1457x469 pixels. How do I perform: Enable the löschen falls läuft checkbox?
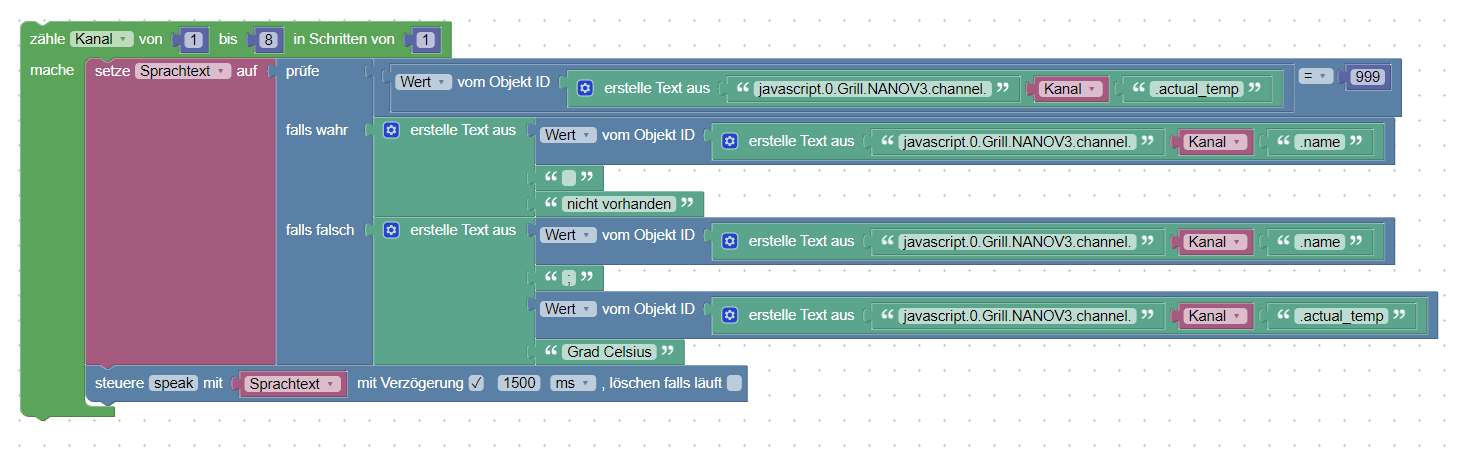pyautogui.click(x=734, y=383)
